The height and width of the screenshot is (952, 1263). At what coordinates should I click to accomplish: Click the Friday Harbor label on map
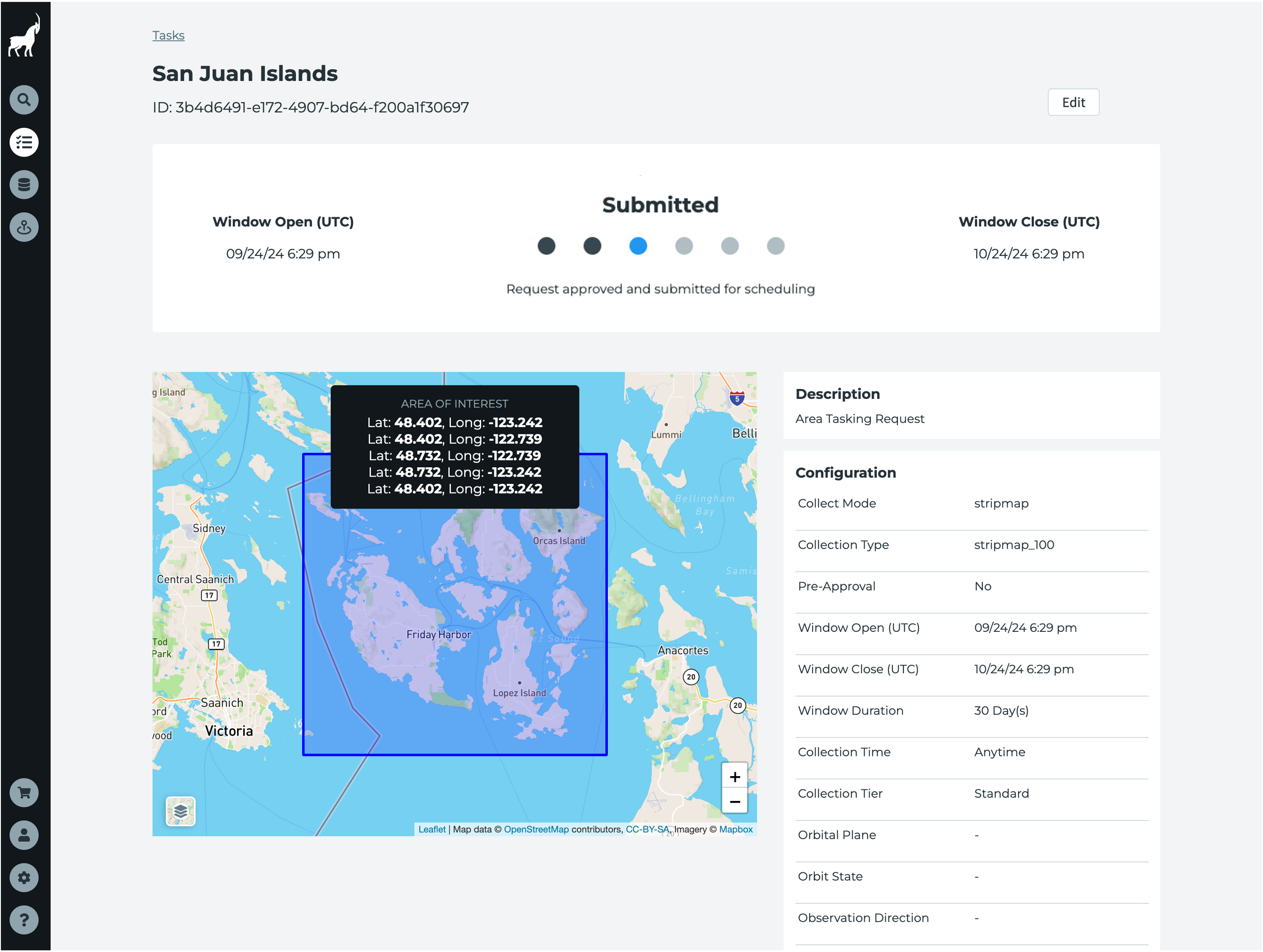pyautogui.click(x=438, y=635)
